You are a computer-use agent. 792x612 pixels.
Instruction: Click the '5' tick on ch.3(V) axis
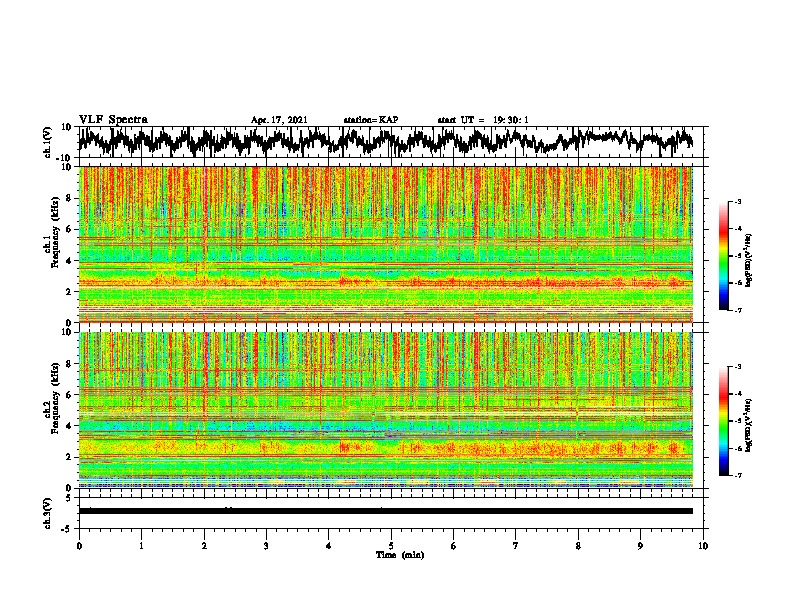69,498
